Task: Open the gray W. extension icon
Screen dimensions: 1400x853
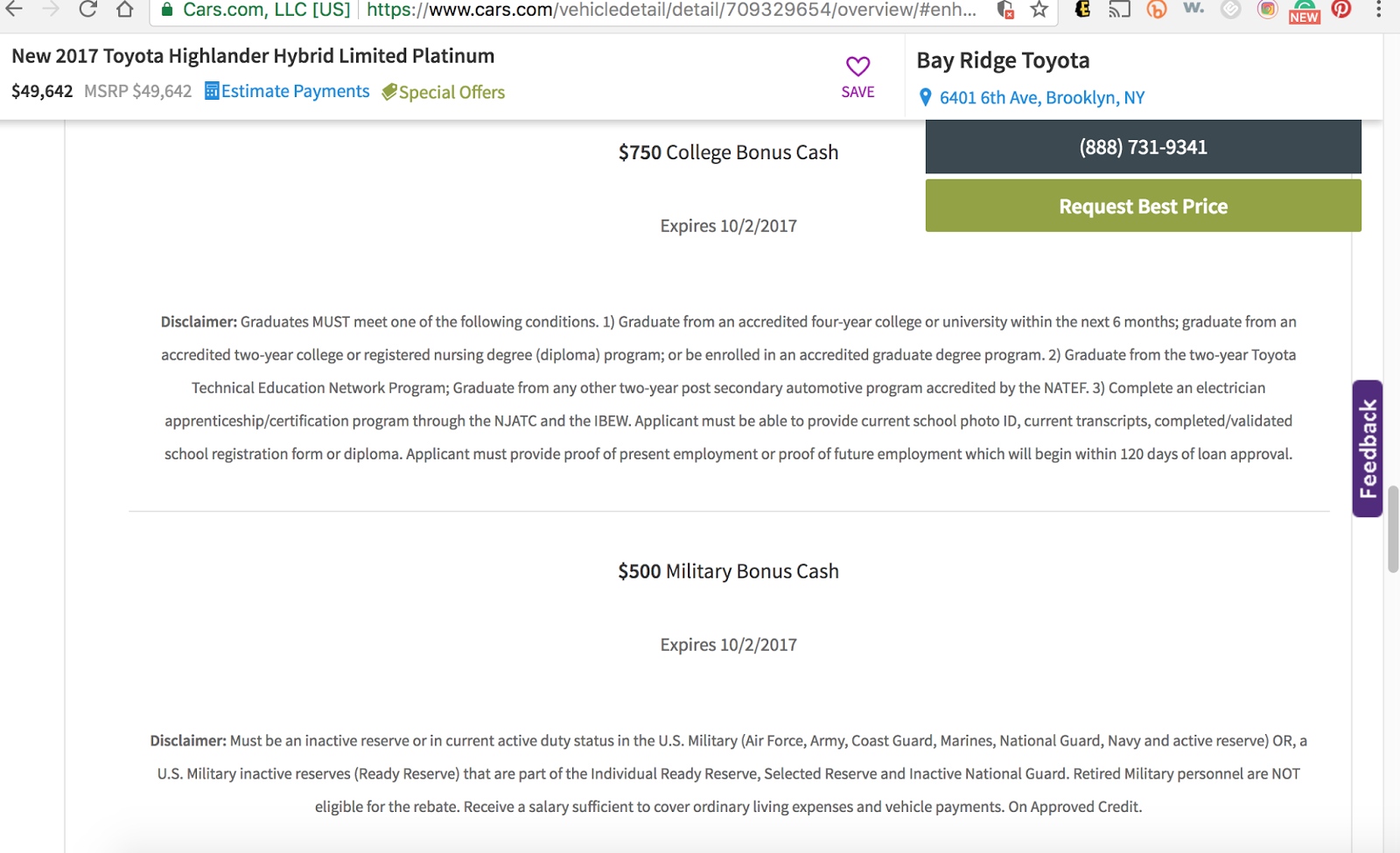Action: coord(1193,9)
